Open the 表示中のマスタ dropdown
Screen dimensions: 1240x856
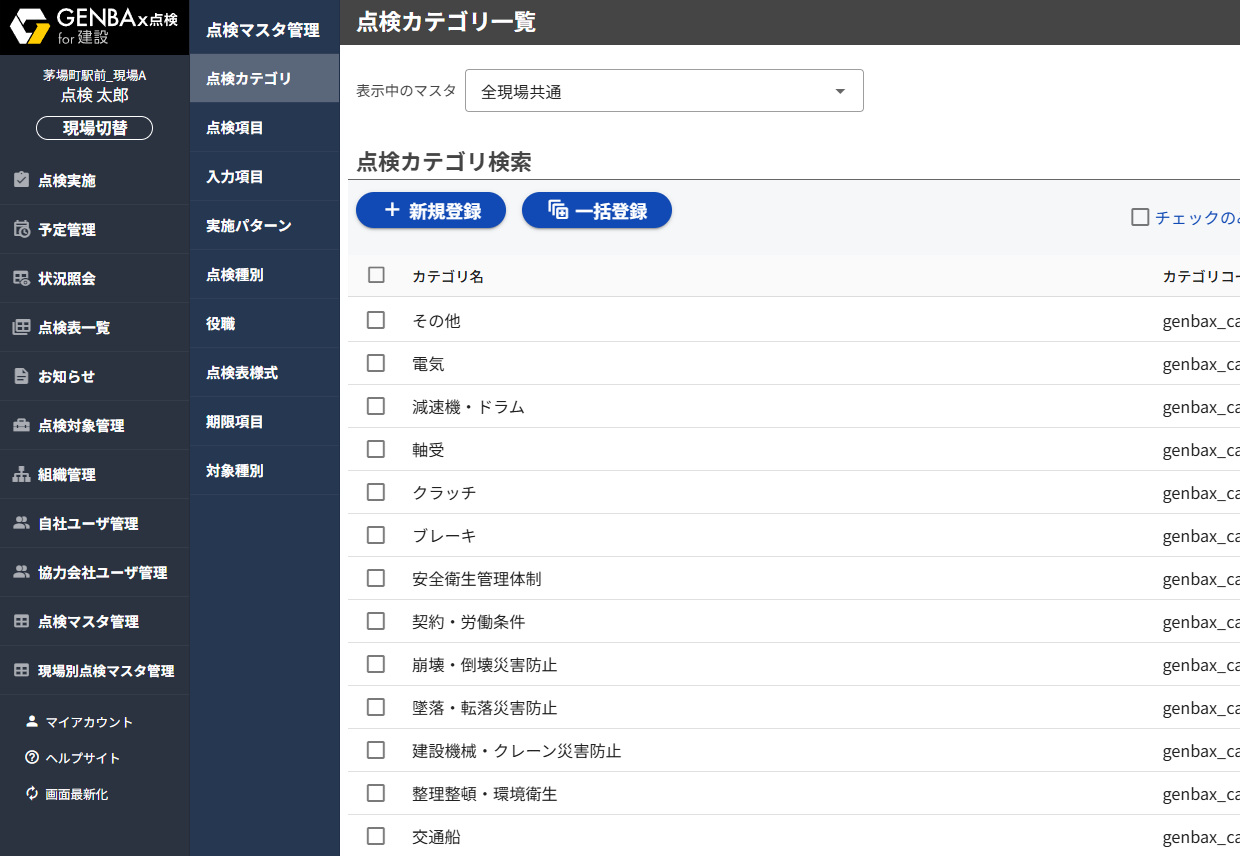coord(664,91)
